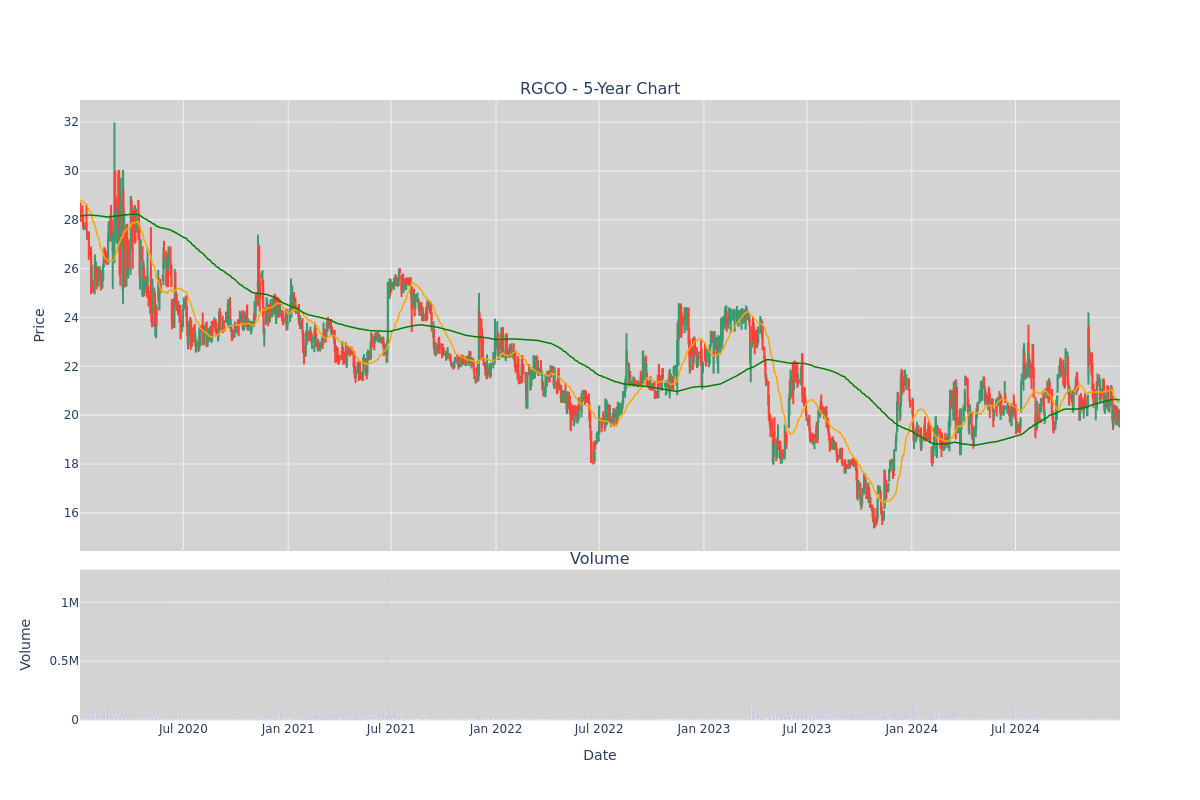This screenshot has height=800, width=1200.
Task: Click the chart title 'RGCO - 5-Year Chart'
Action: pos(600,89)
